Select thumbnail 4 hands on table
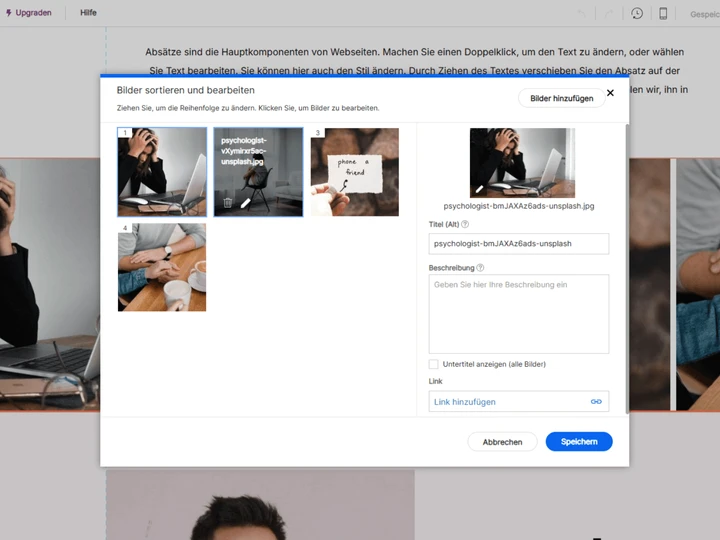 click(x=162, y=267)
